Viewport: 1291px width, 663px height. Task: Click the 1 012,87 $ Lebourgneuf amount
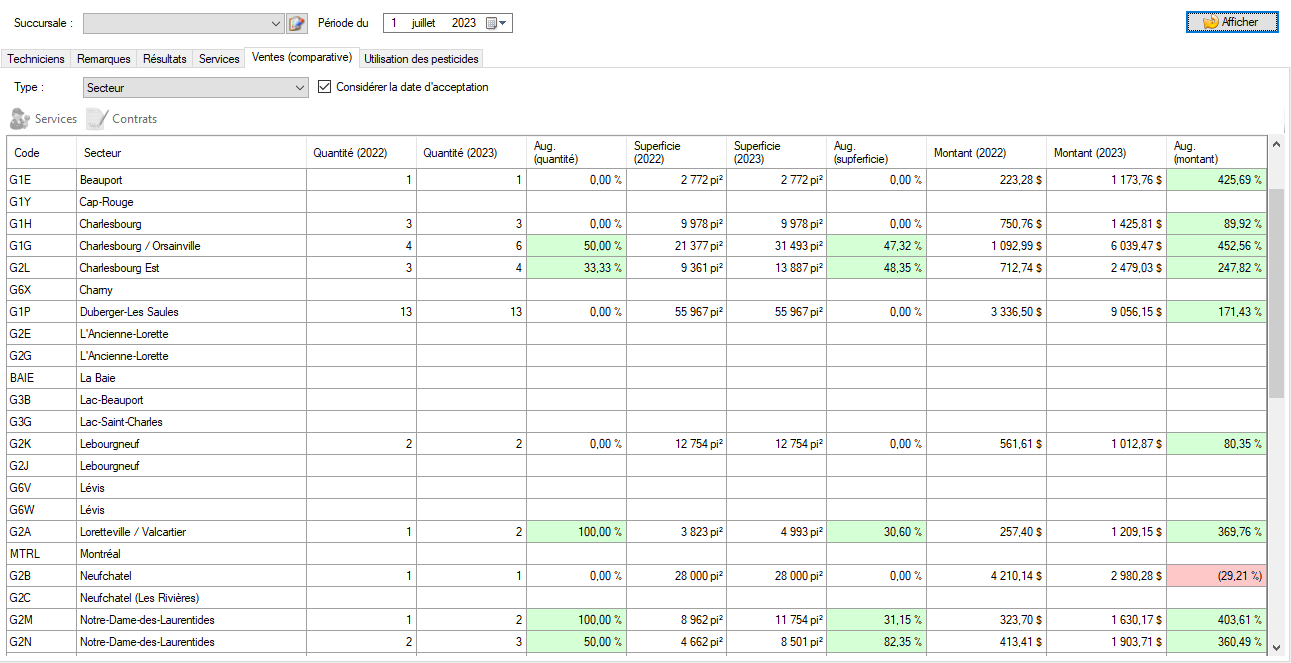1106,444
